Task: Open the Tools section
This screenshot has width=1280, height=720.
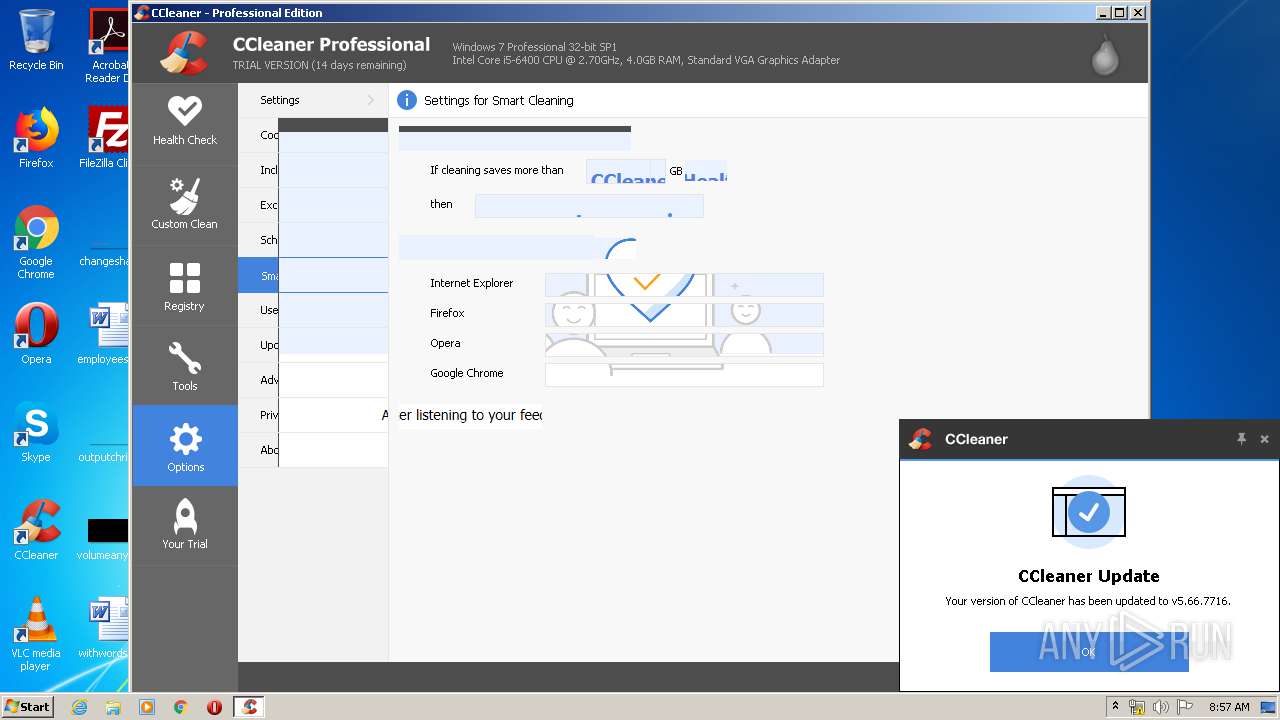Action: click(x=185, y=366)
